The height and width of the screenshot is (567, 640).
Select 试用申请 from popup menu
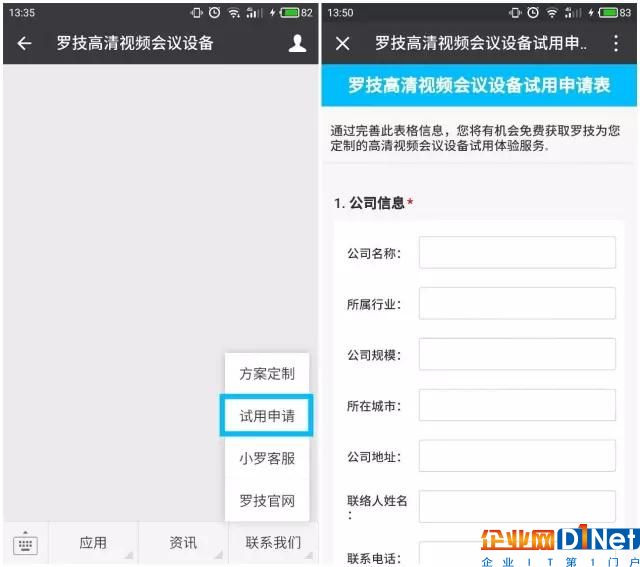pos(267,416)
